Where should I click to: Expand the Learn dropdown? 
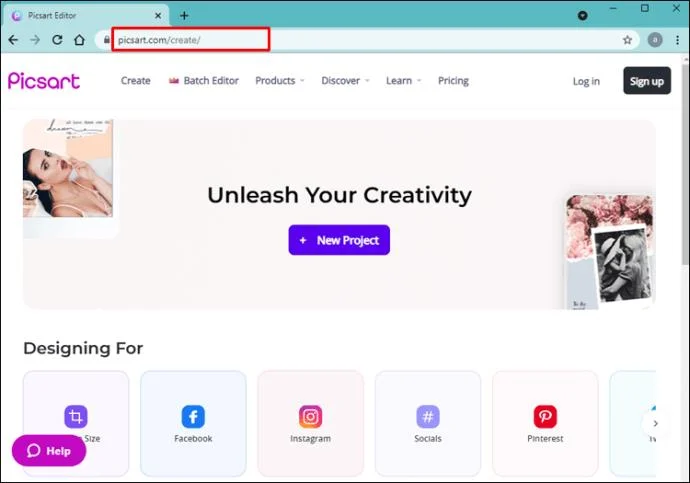[x=404, y=81]
